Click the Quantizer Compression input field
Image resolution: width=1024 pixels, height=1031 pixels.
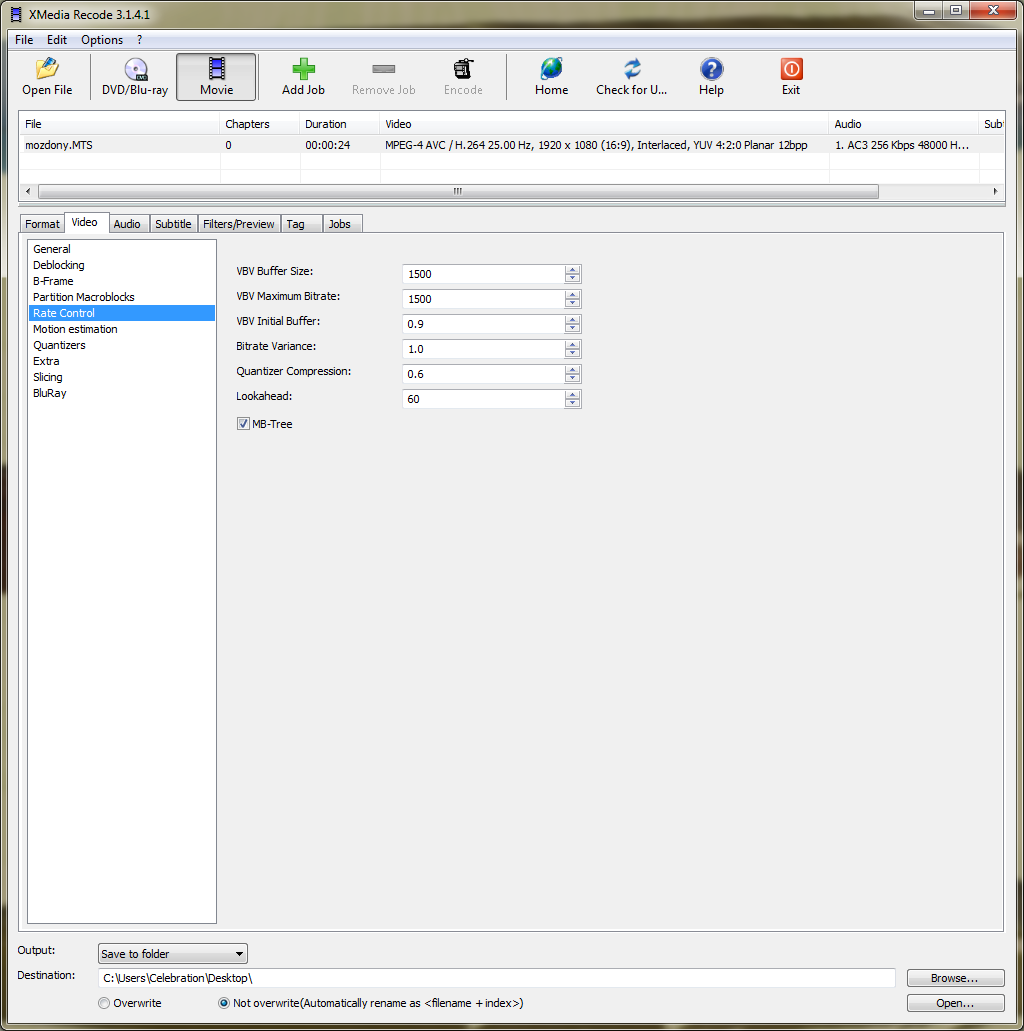(x=483, y=374)
